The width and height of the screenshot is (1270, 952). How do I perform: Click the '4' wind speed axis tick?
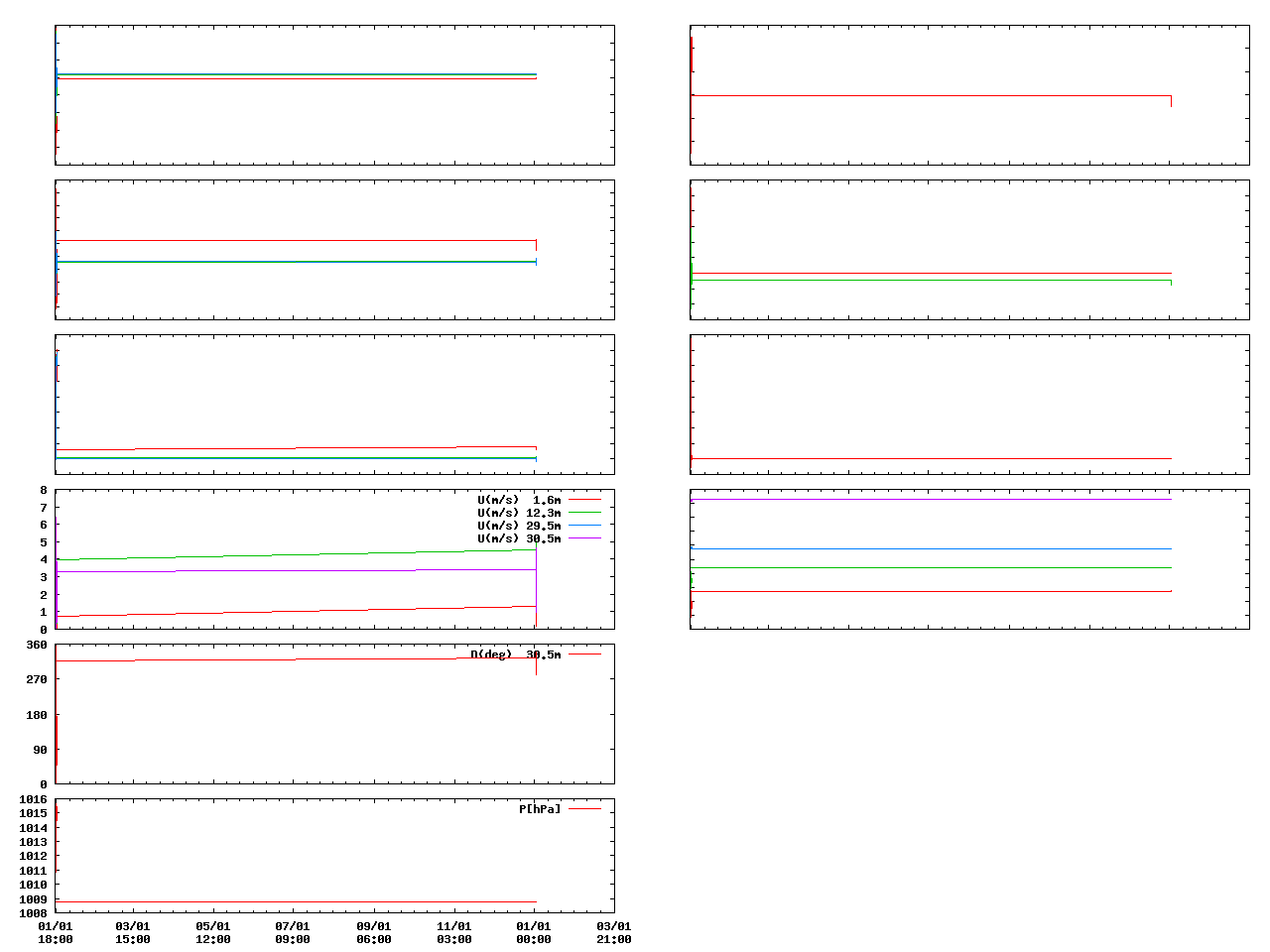(x=44, y=559)
